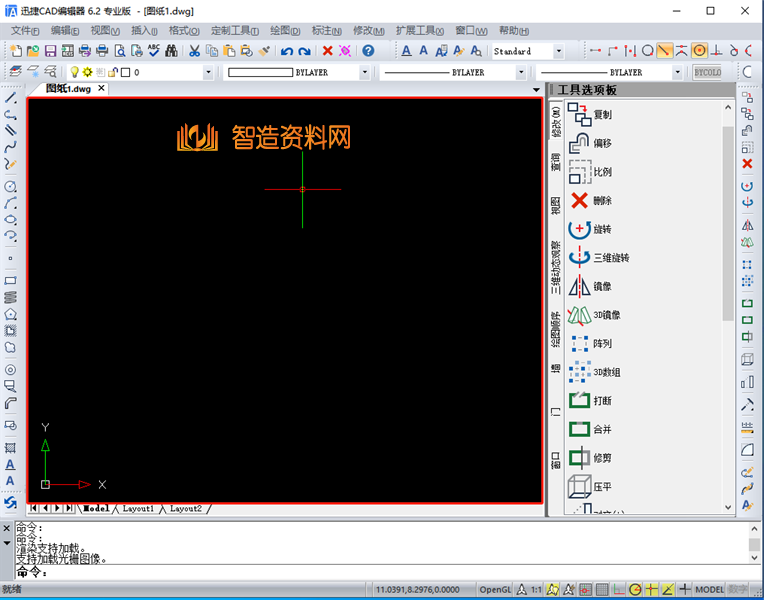Open the Standard text style dropdown

point(558,51)
